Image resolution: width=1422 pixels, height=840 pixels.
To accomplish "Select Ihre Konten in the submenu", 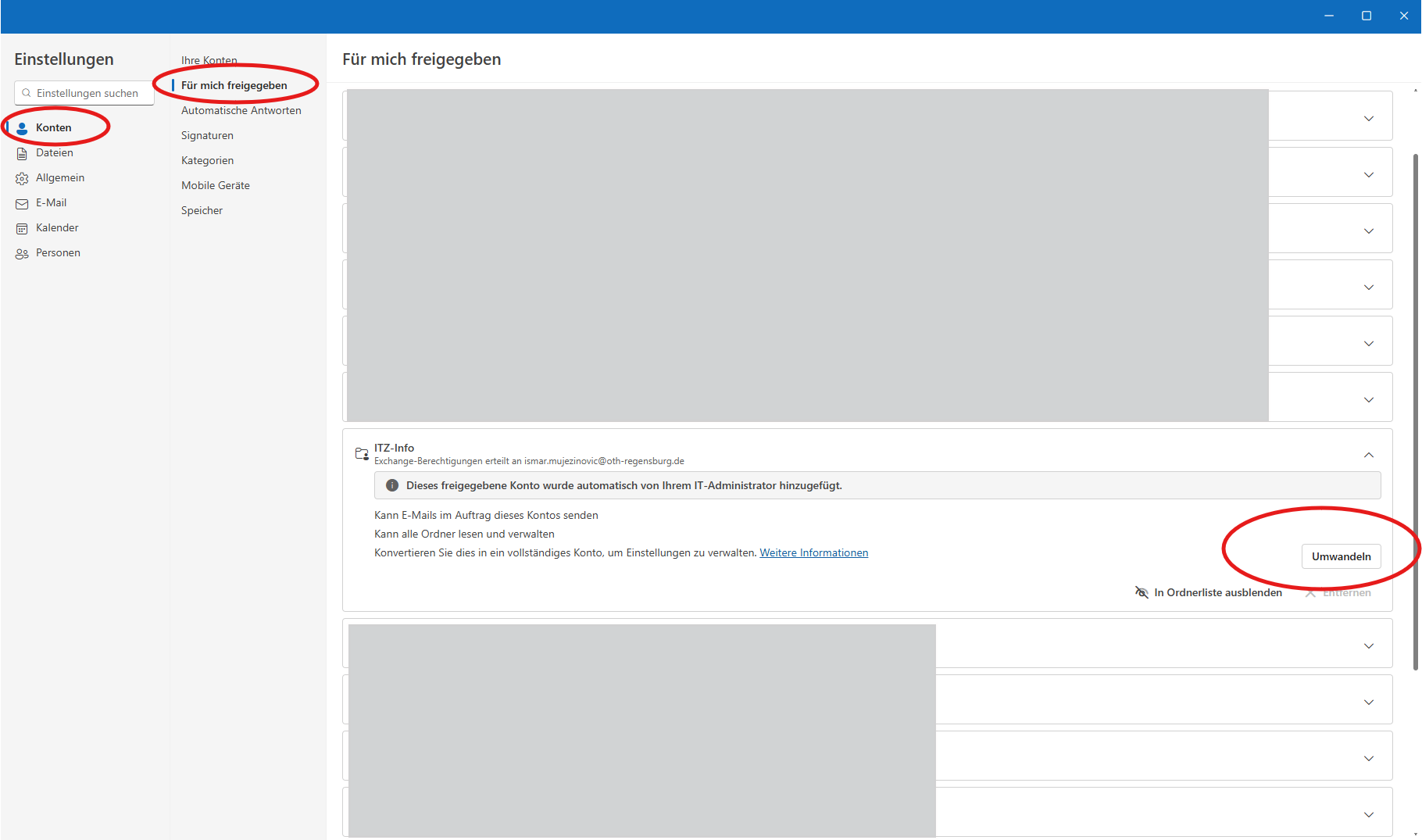I will tap(209, 60).
